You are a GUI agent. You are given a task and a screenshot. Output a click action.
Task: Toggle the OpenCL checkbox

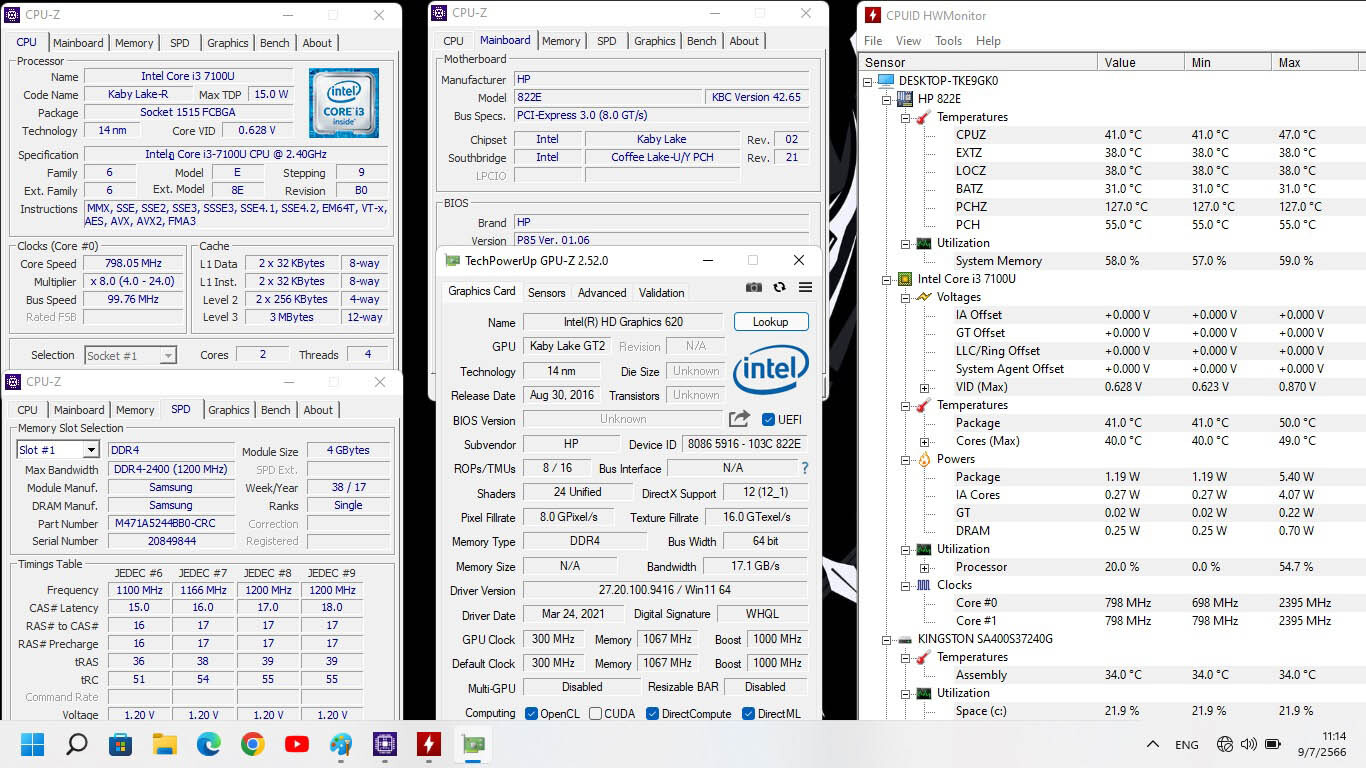(531, 713)
